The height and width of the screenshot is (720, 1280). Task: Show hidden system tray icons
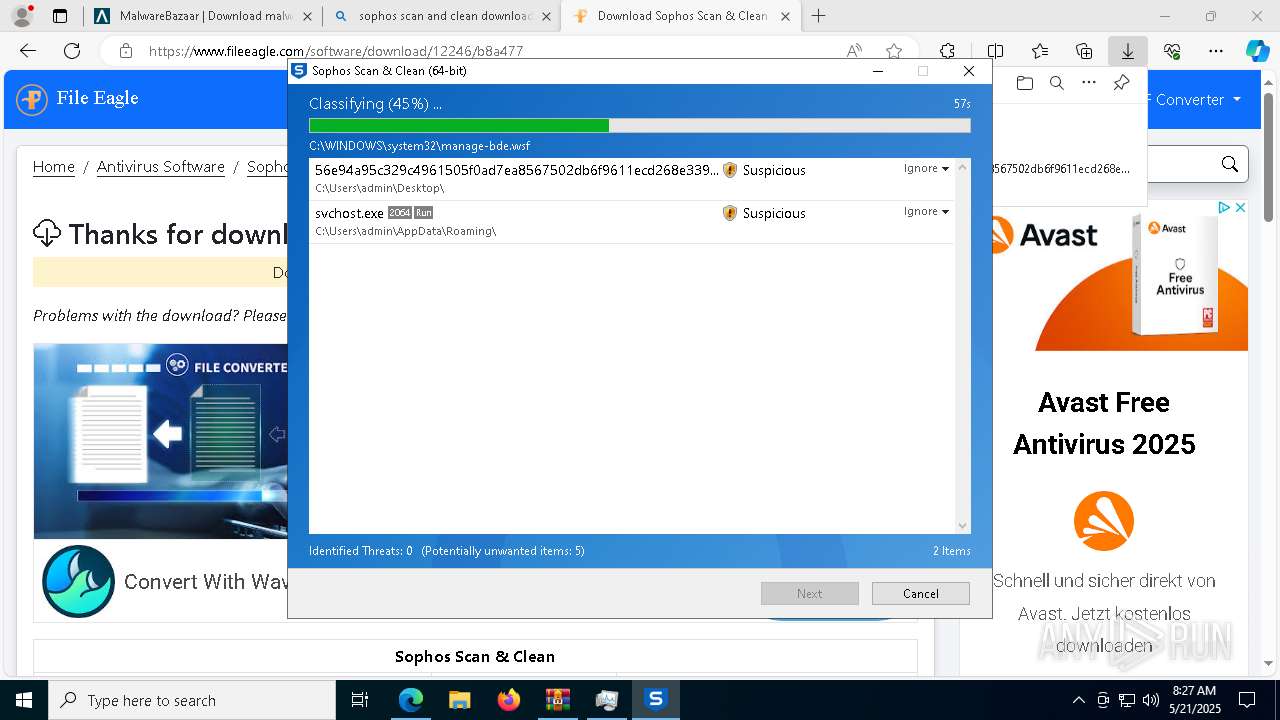(1078, 700)
